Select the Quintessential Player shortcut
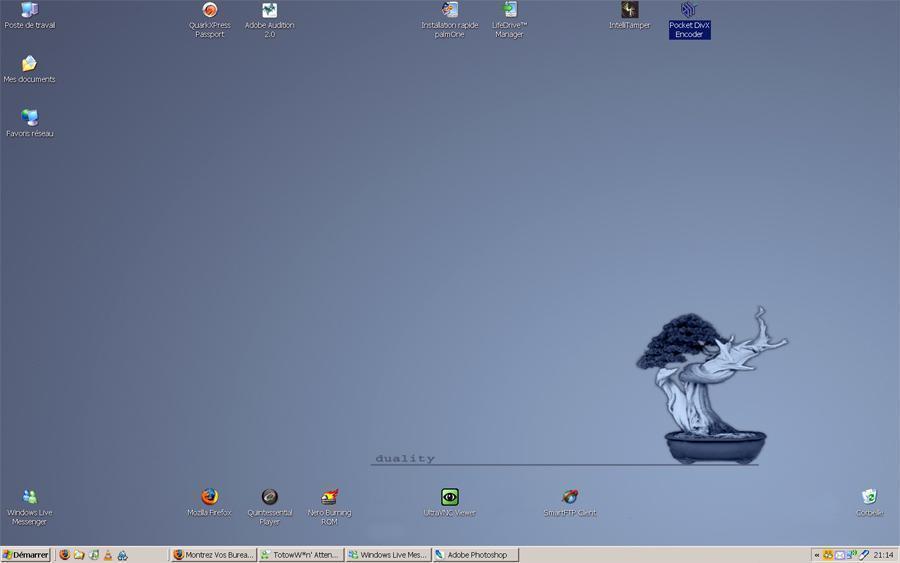 pyautogui.click(x=269, y=497)
